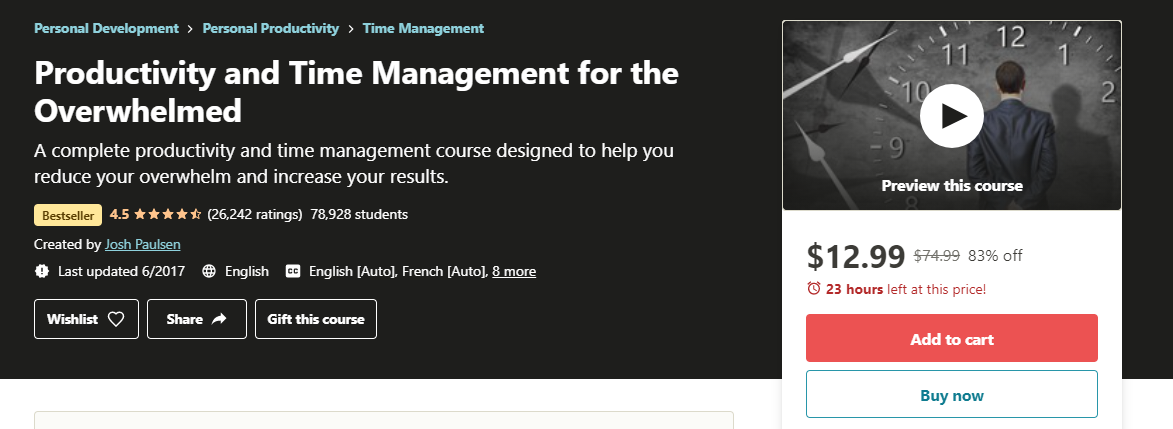
Task: Open the Personal Development breadcrumb
Action: [106, 28]
